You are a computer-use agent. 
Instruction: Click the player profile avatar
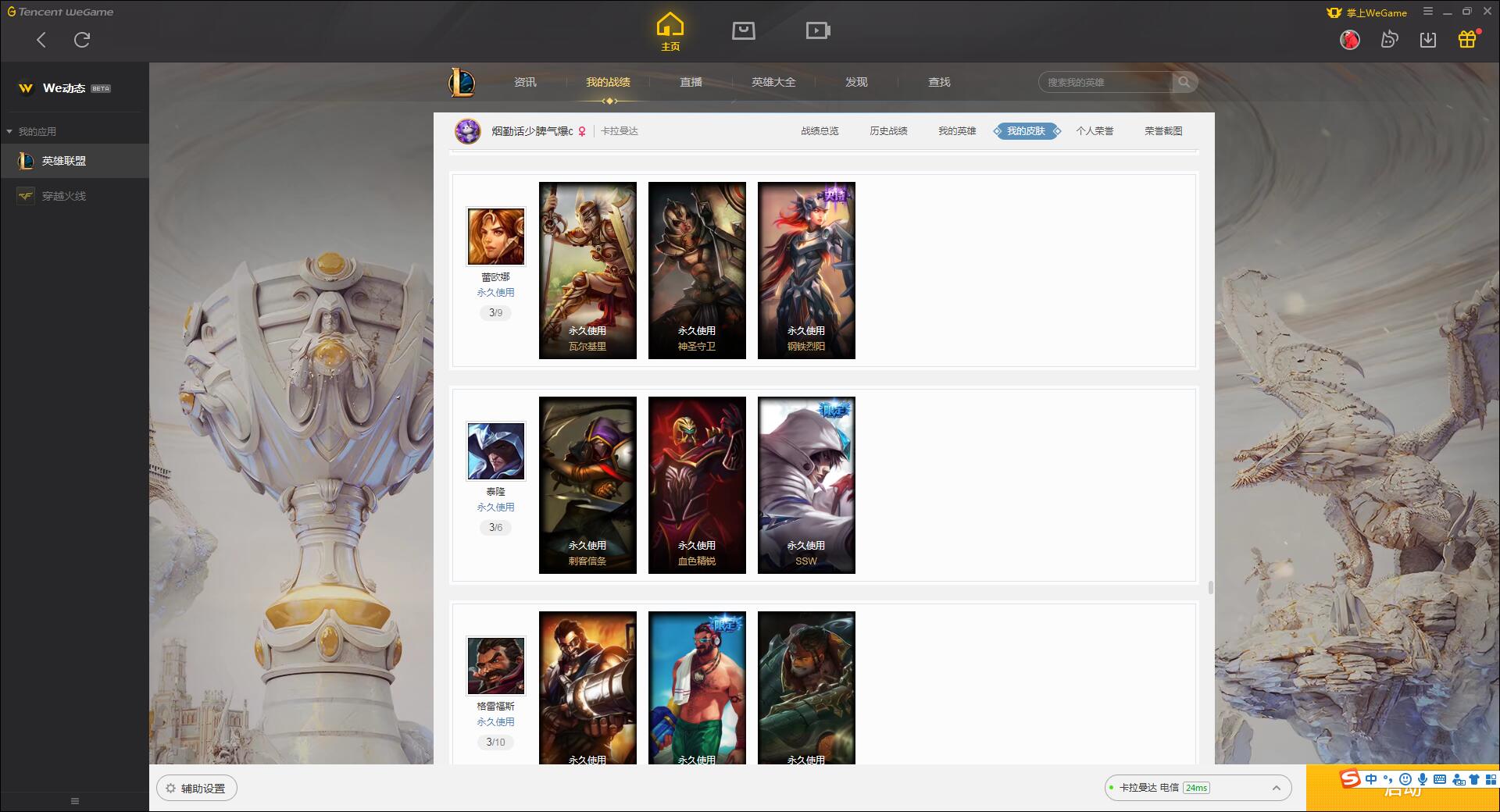(468, 131)
